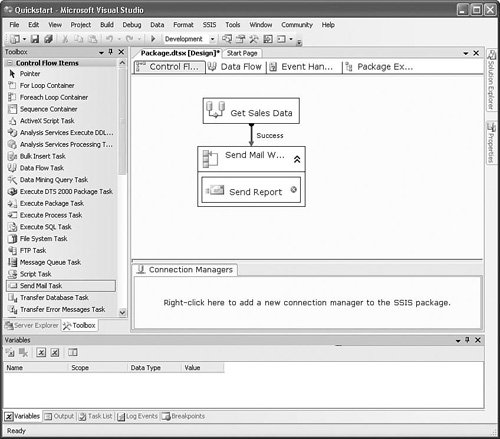Switch to Package Explorer designer tab
This screenshot has width=500, height=439.
(380, 67)
